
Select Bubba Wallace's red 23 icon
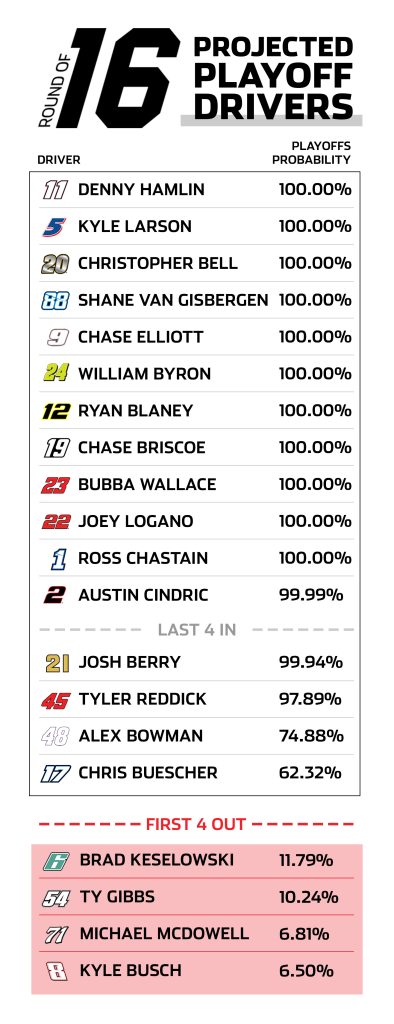coord(55,485)
